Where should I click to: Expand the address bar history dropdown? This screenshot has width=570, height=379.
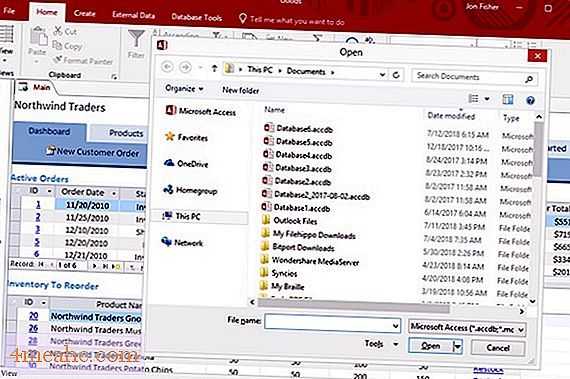pos(382,74)
